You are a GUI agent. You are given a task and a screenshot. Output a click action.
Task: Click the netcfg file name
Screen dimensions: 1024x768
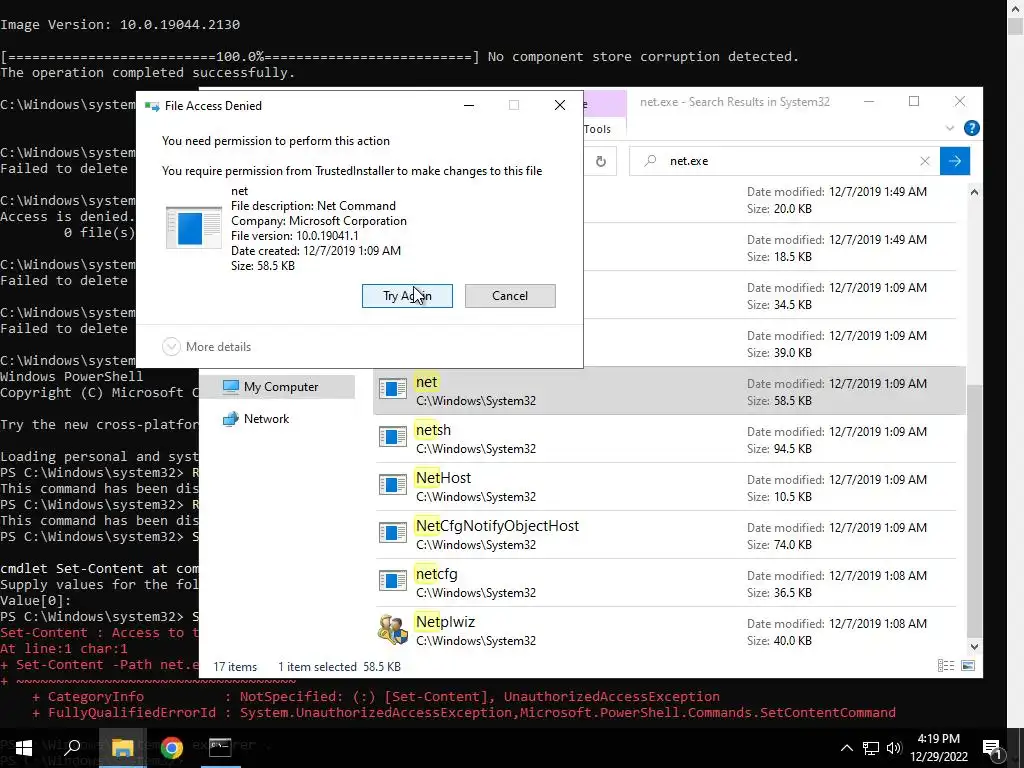[x=436, y=574]
